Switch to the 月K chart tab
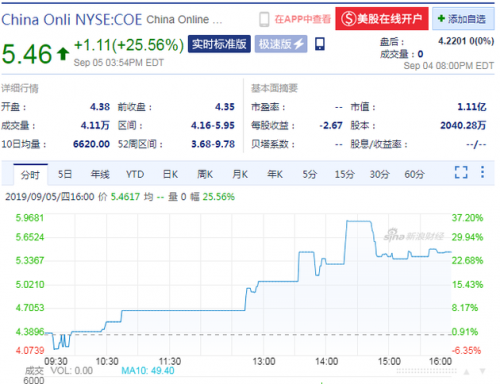Image resolution: width=500 pixels, height=384 pixels. tap(240, 174)
